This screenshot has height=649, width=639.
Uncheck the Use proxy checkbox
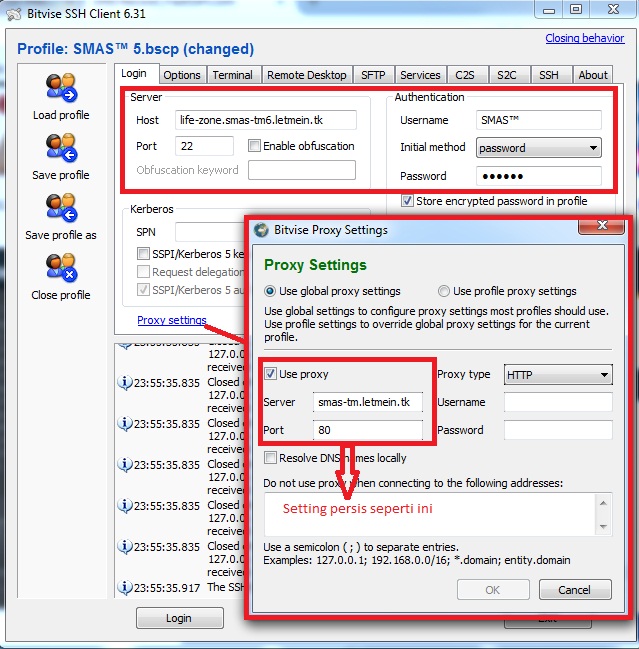click(270, 374)
